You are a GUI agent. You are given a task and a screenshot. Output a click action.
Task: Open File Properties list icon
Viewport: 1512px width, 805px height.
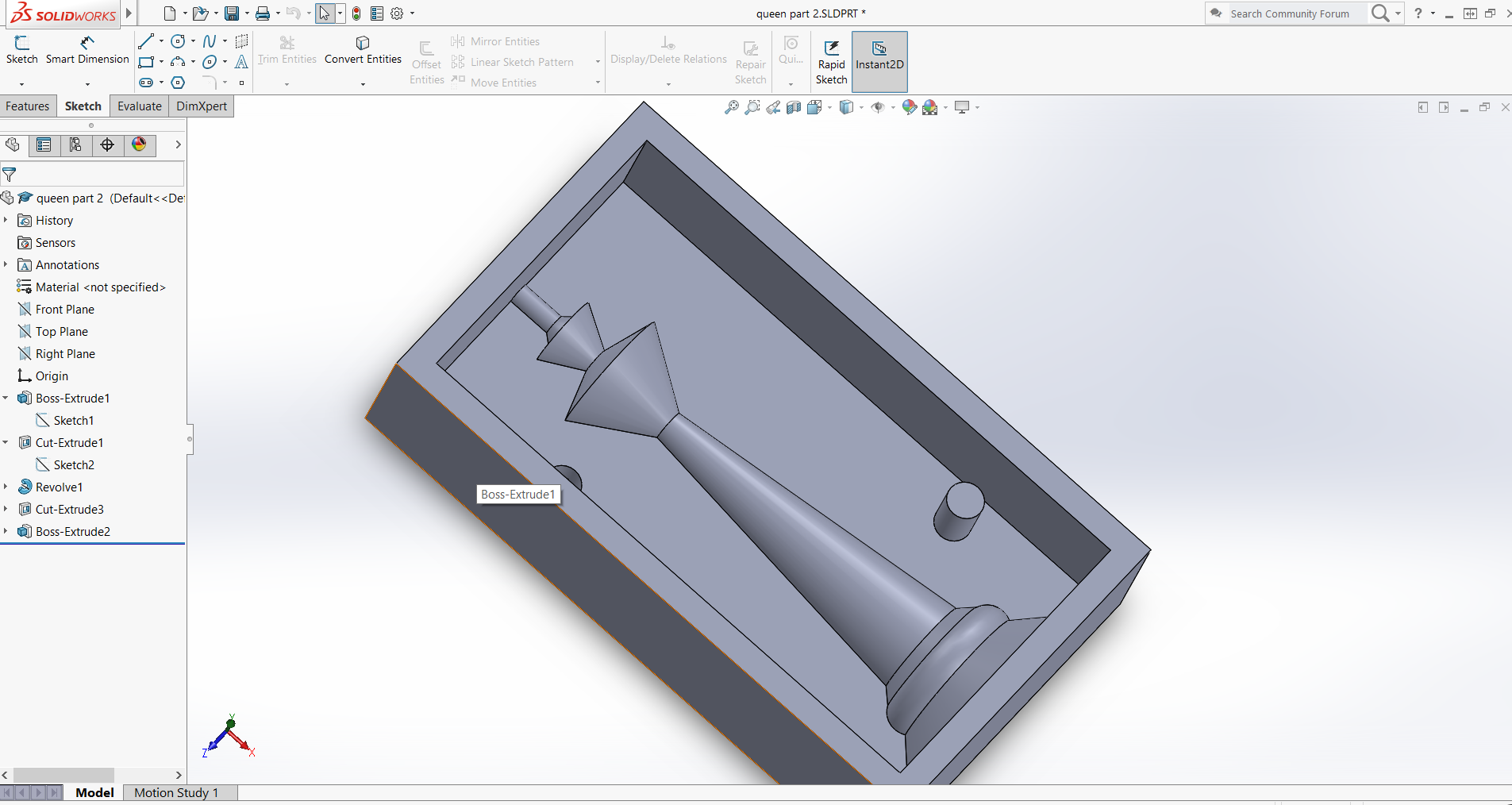point(377,13)
